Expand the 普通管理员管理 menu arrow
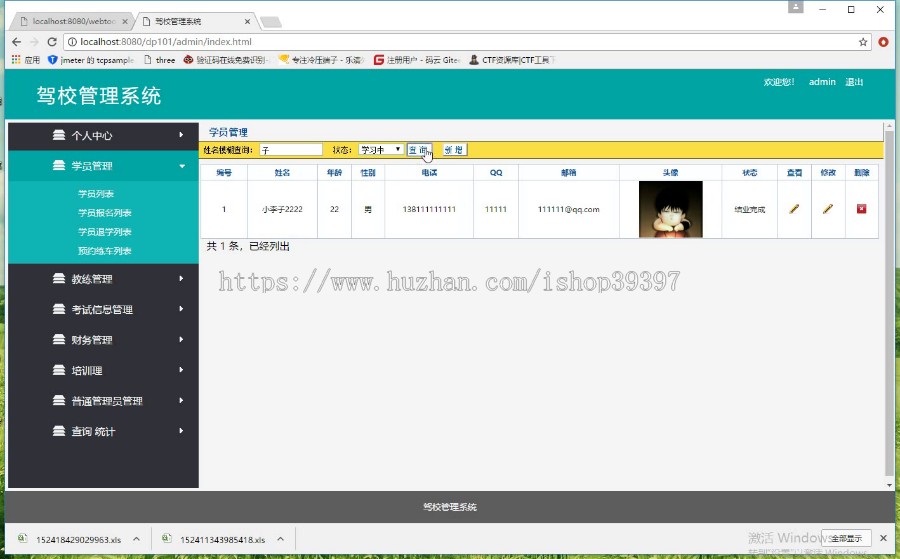 point(181,400)
